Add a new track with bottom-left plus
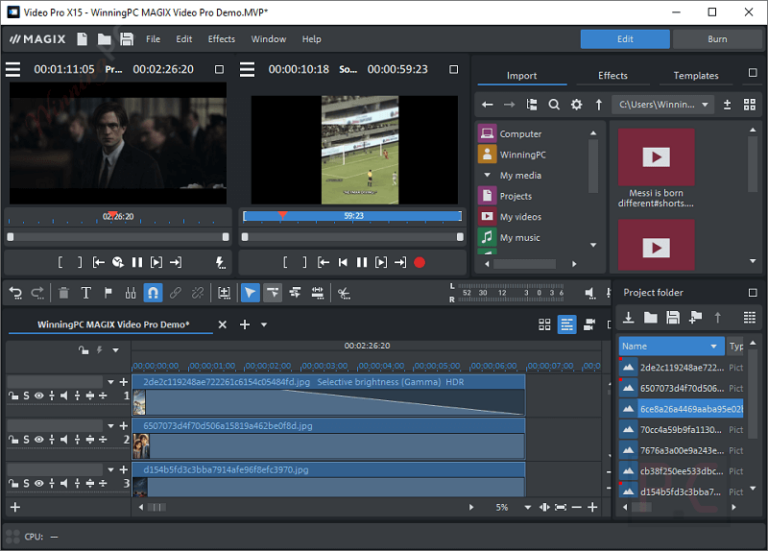Image resolution: width=768 pixels, height=551 pixels. [x=15, y=507]
